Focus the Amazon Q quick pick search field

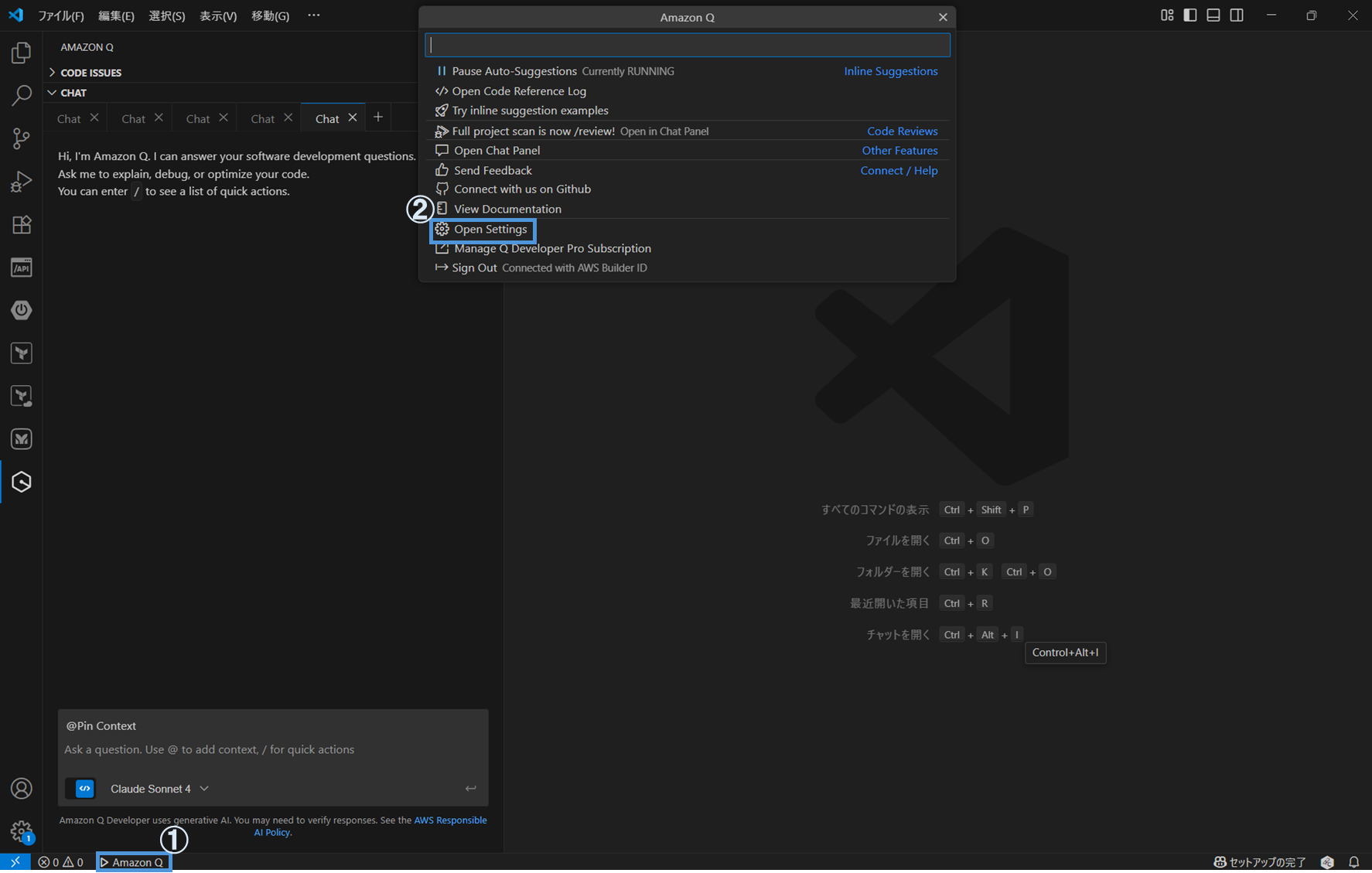pos(688,45)
